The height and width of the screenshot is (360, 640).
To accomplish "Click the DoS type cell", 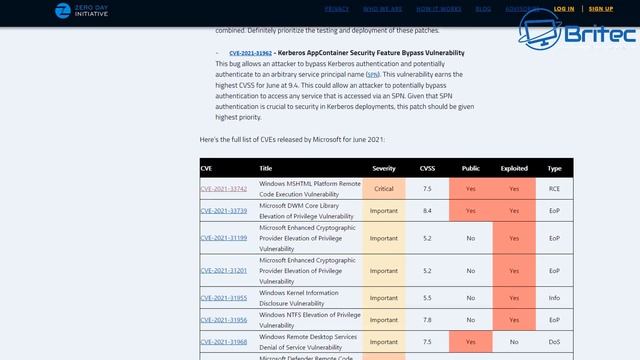I will pyautogui.click(x=554, y=342).
